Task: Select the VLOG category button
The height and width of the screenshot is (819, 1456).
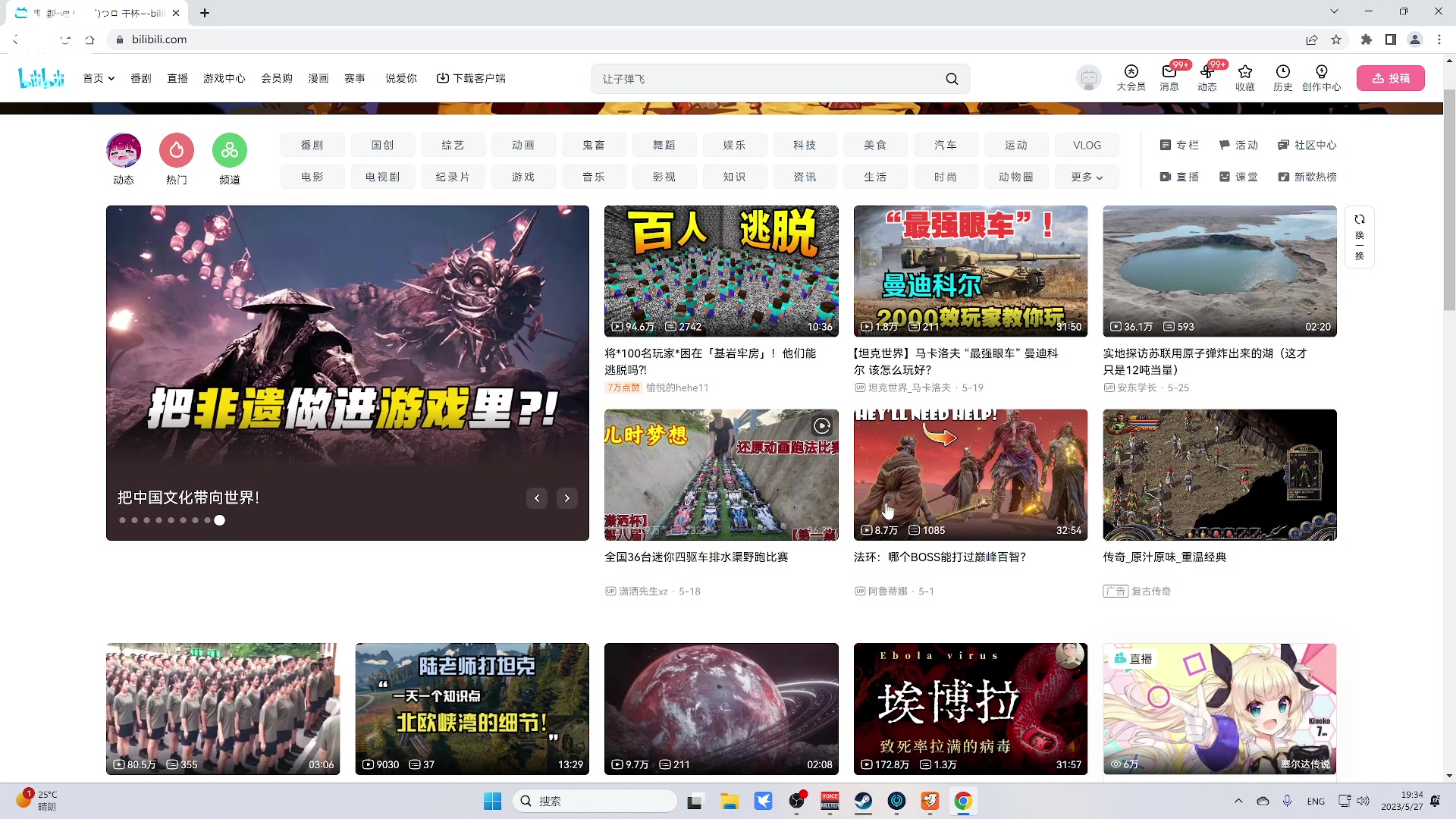Action: pyautogui.click(x=1087, y=145)
